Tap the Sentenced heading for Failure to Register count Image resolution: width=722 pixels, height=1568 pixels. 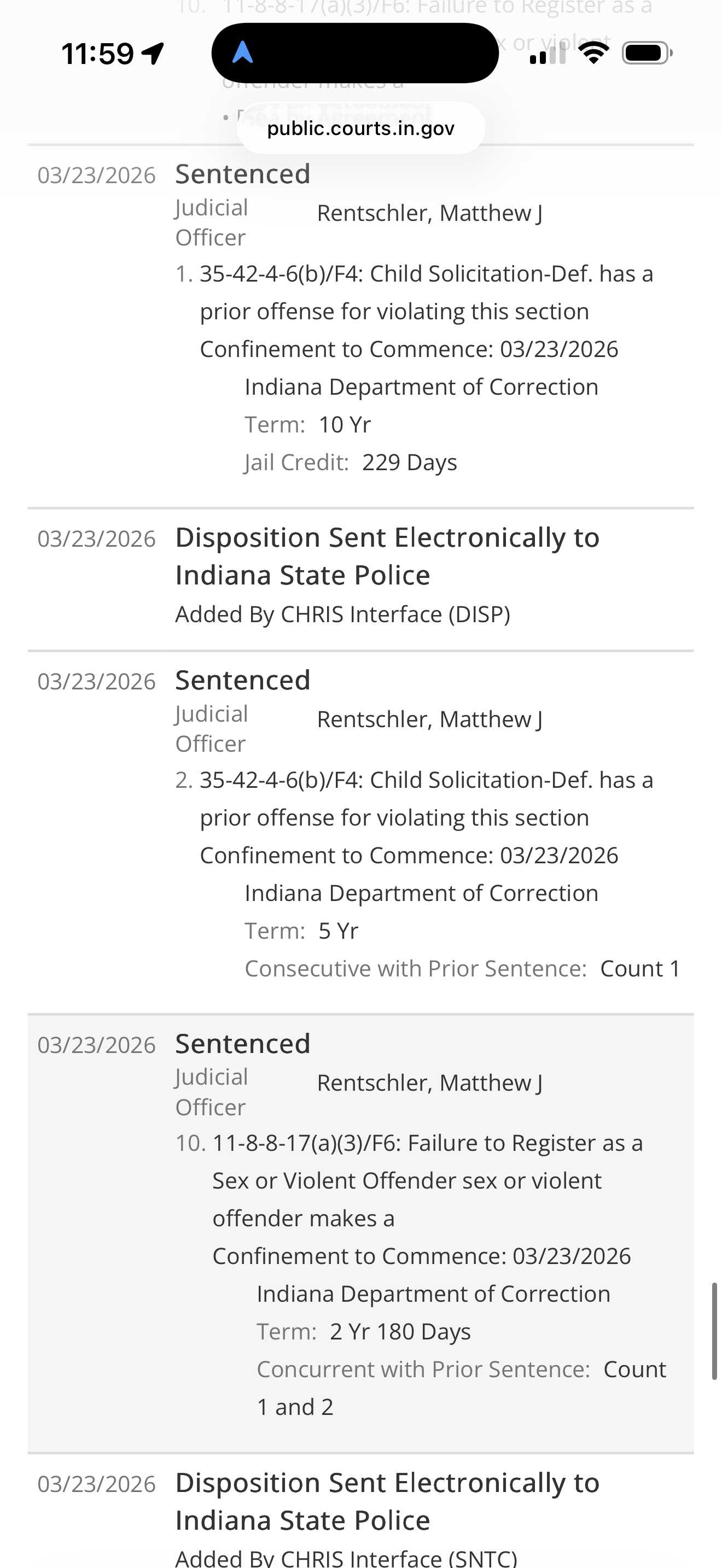[x=242, y=1044]
